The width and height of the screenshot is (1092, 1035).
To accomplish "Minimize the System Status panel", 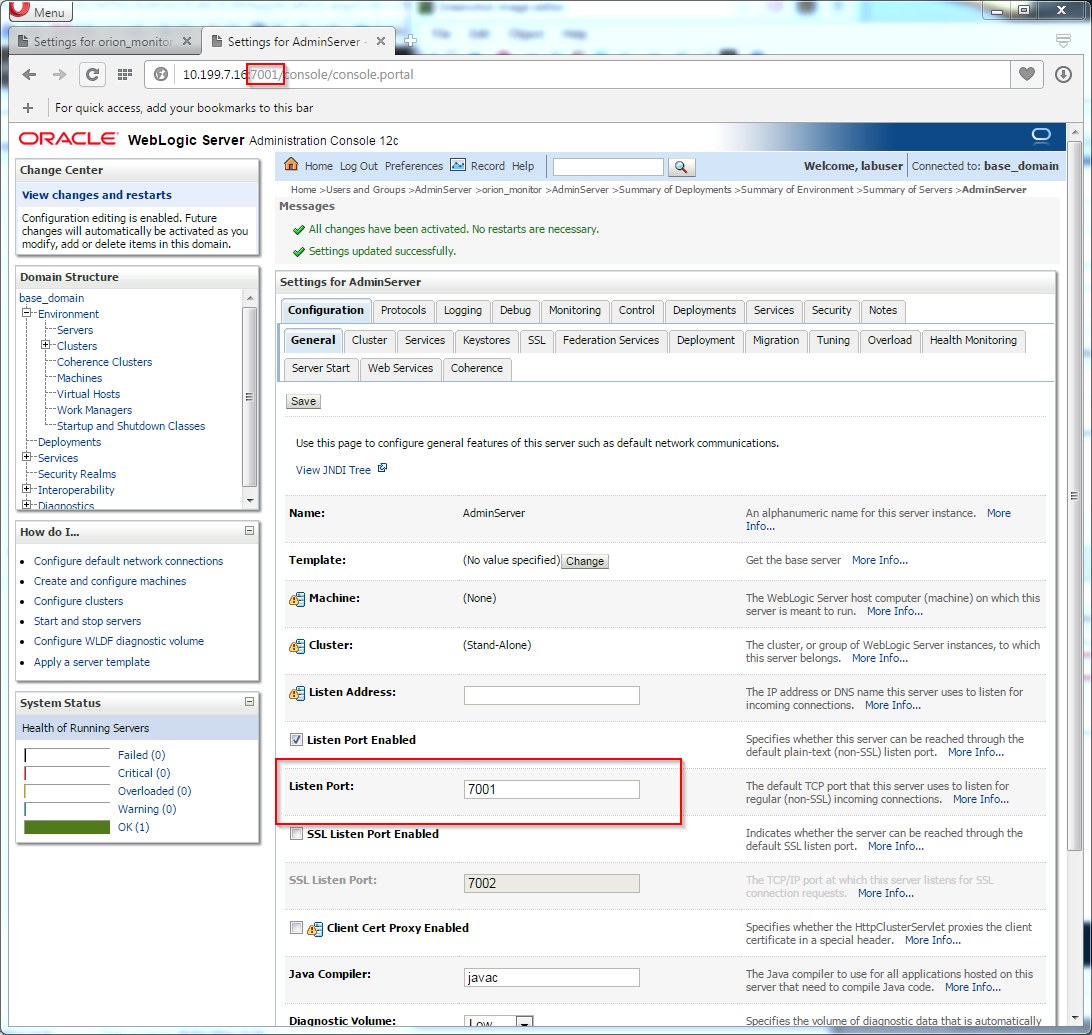I will click(x=249, y=702).
